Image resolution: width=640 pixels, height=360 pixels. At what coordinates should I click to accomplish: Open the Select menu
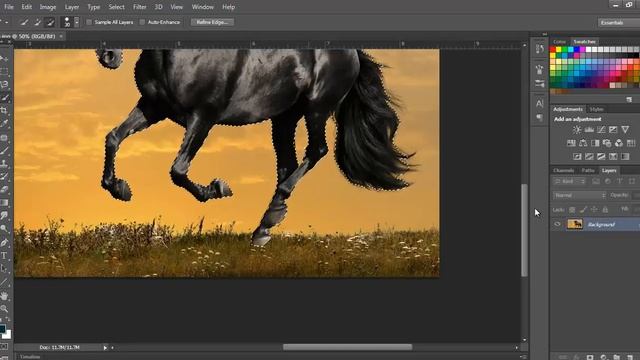coord(116,7)
